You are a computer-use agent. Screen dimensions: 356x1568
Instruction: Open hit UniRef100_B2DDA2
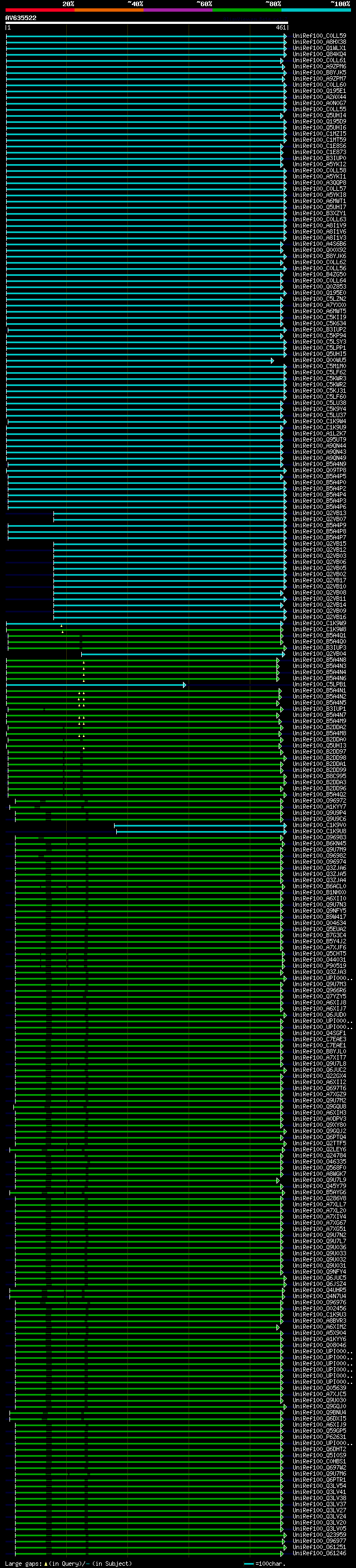(319, 728)
